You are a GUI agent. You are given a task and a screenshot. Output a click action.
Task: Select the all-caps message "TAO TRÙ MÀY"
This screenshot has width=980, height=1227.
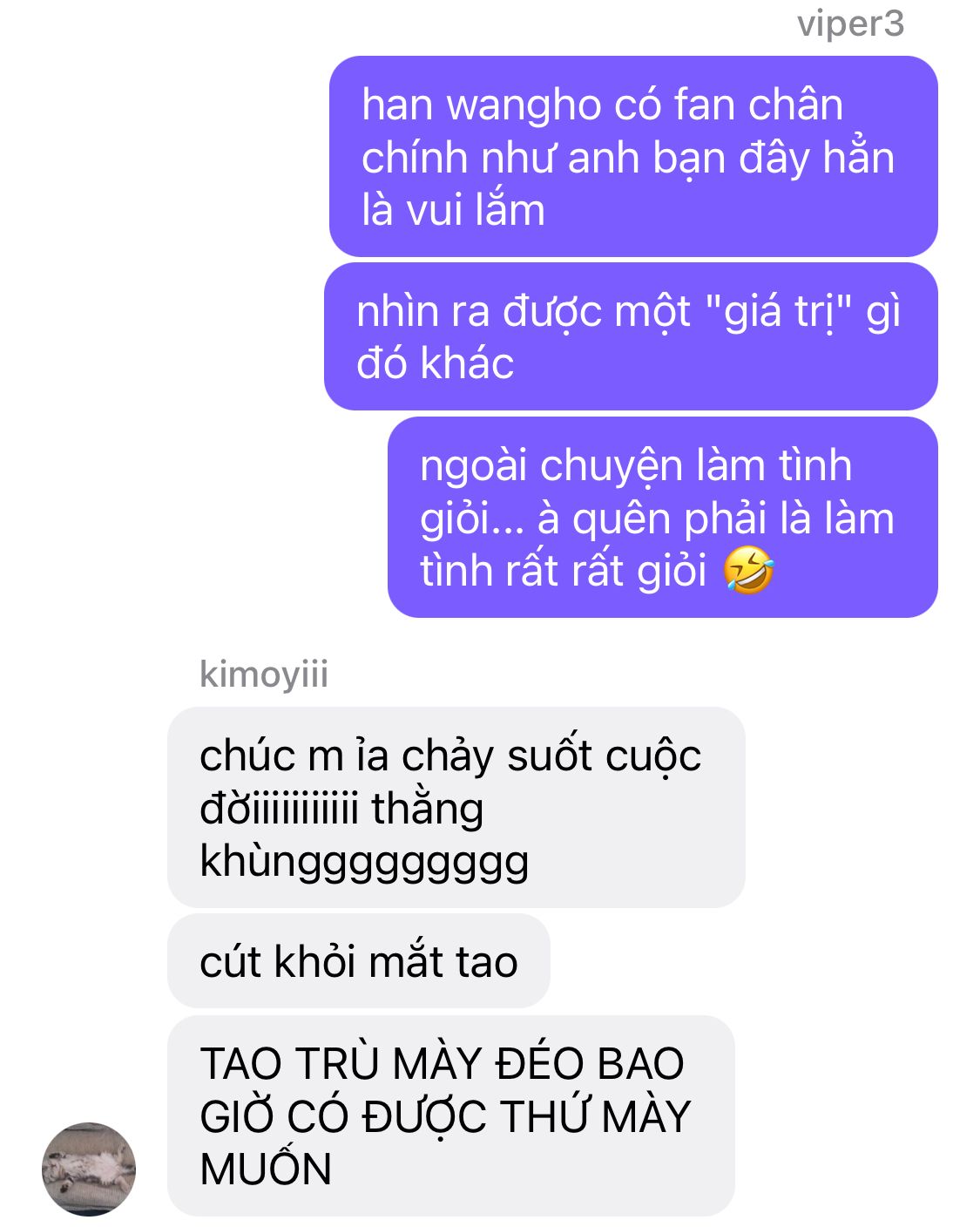coord(451,1115)
